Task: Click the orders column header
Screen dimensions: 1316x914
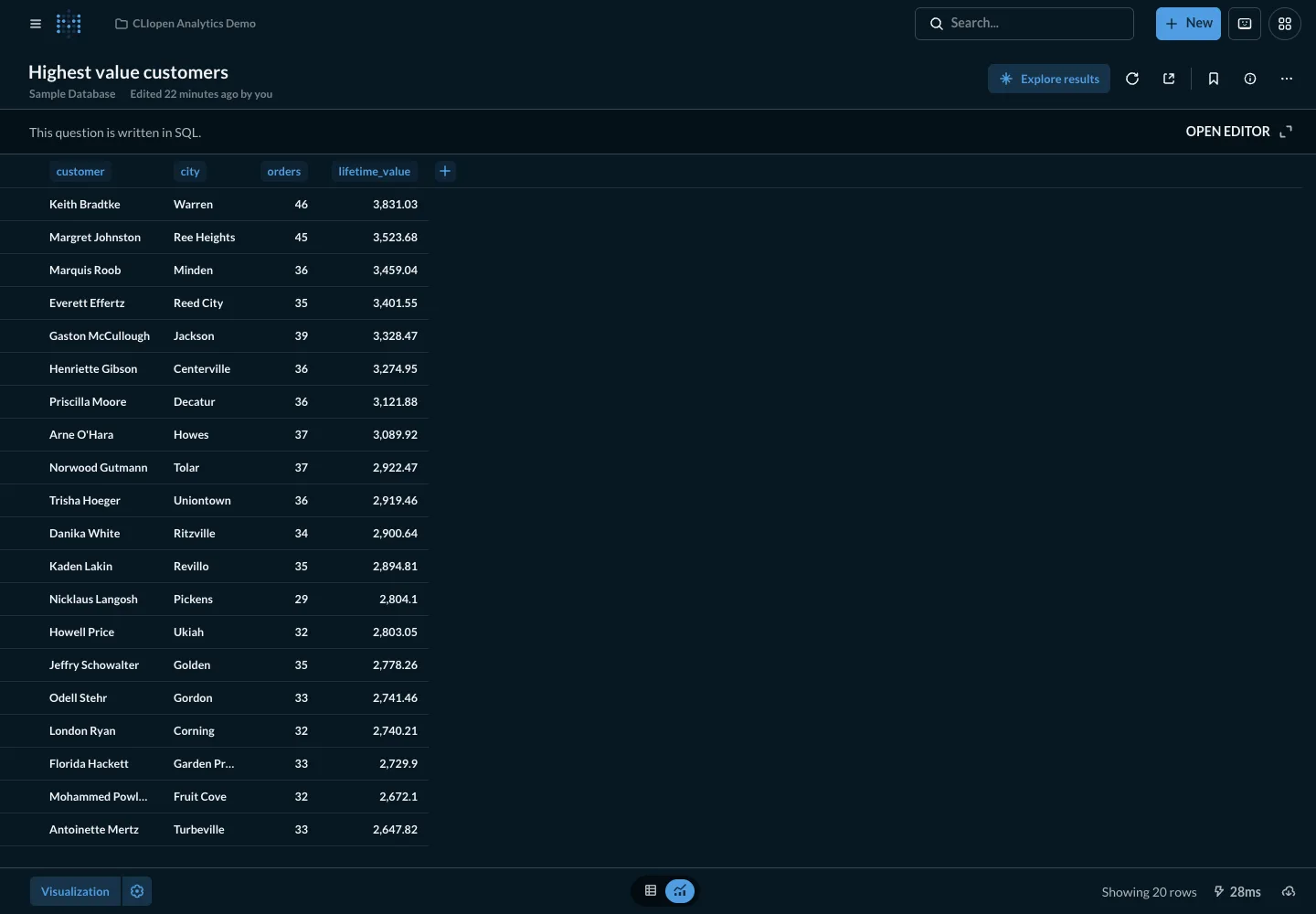Action: tap(284, 171)
